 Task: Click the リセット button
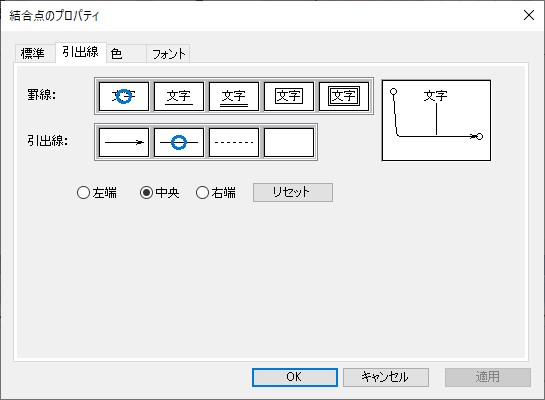click(x=293, y=192)
